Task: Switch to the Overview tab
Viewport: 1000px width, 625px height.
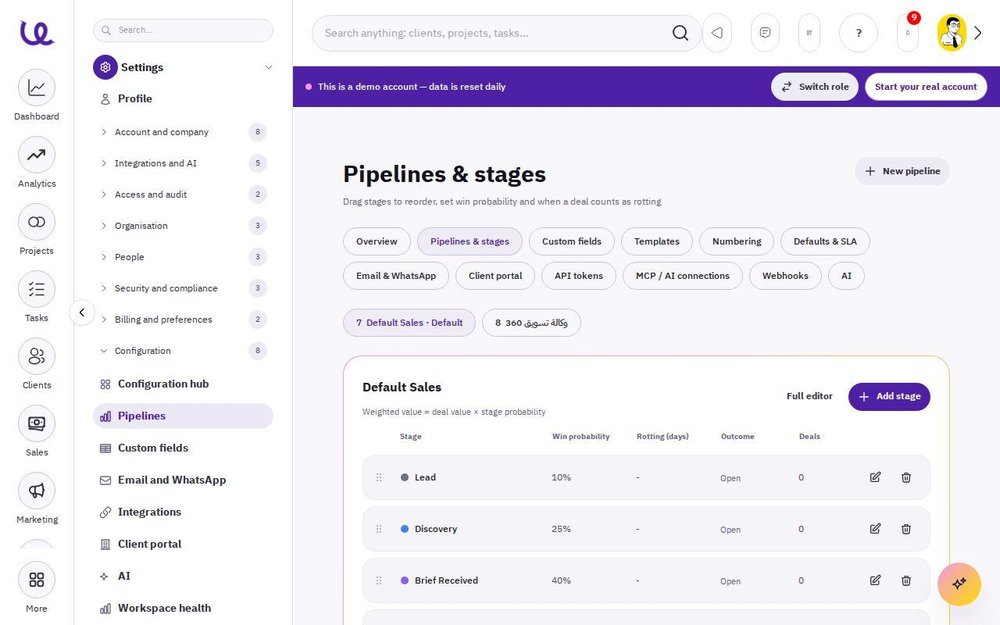Action: pos(376,241)
